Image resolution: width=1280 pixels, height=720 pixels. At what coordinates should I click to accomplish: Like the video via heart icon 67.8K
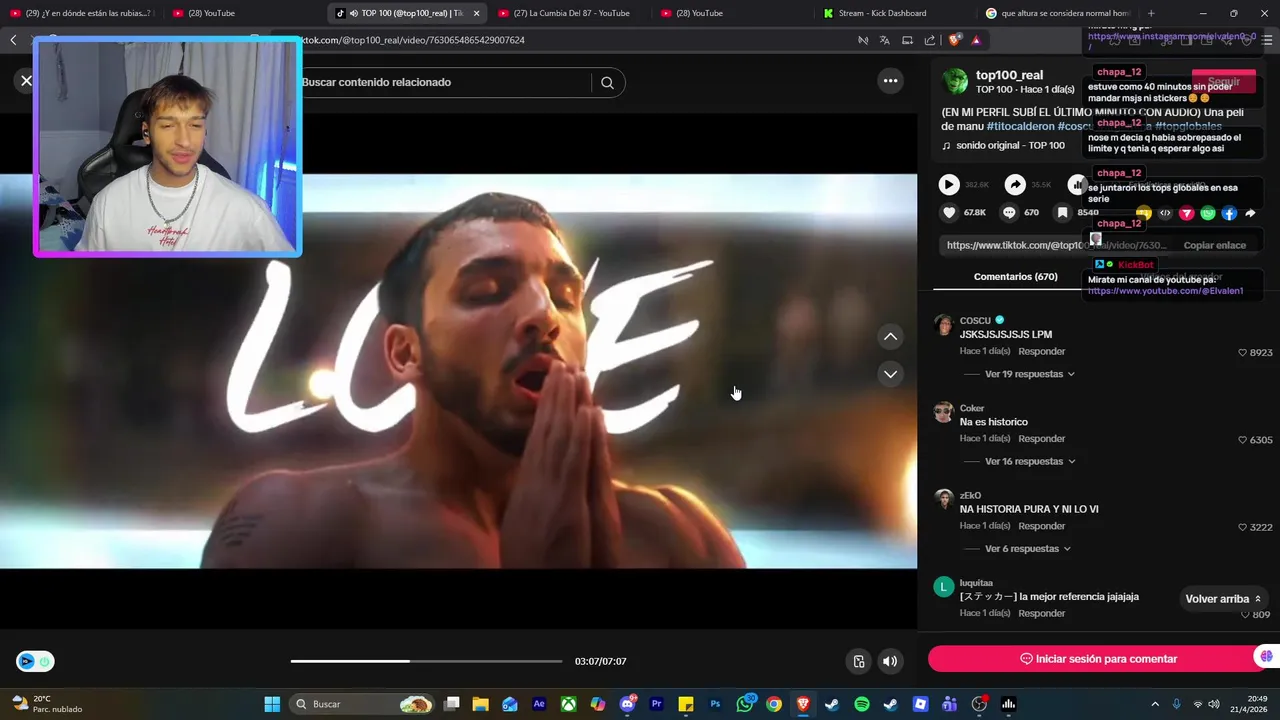(x=949, y=213)
